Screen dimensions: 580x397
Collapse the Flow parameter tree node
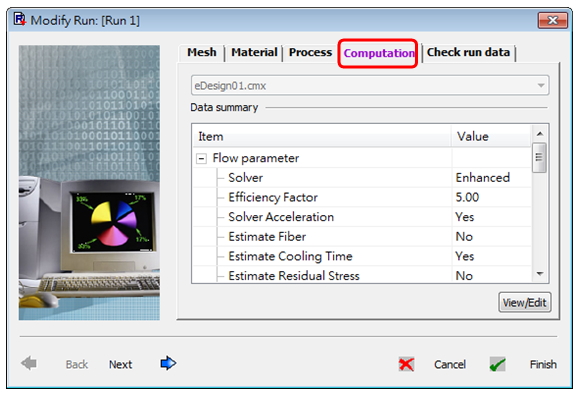click(201, 159)
